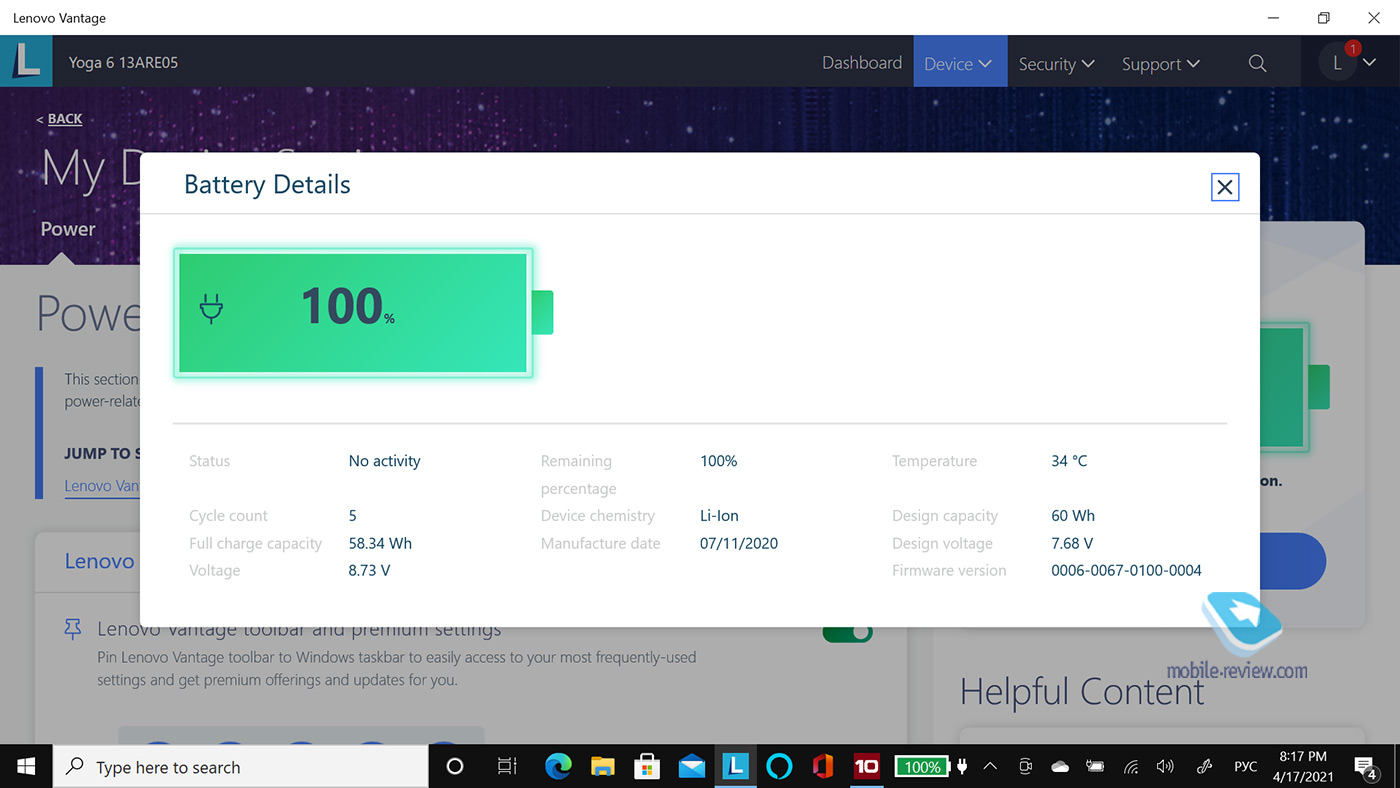This screenshot has width=1400, height=788.
Task: Open Wi-Fi network tray icon
Action: click(x=1131, y=767)
